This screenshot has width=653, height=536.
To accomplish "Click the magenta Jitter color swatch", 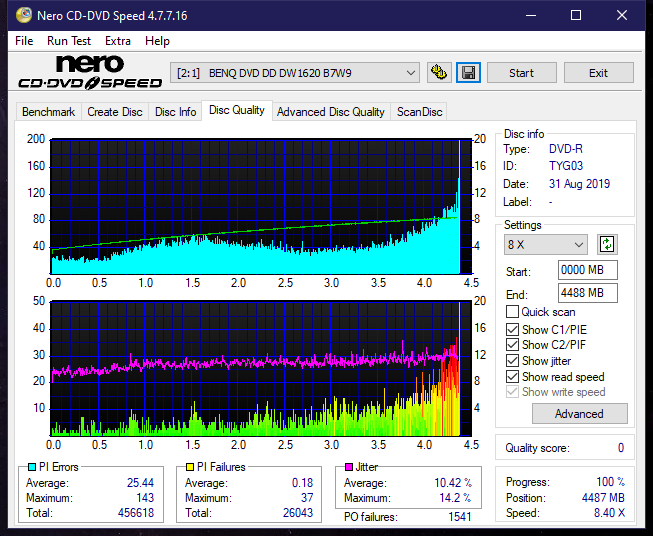I will click(349, 467).
